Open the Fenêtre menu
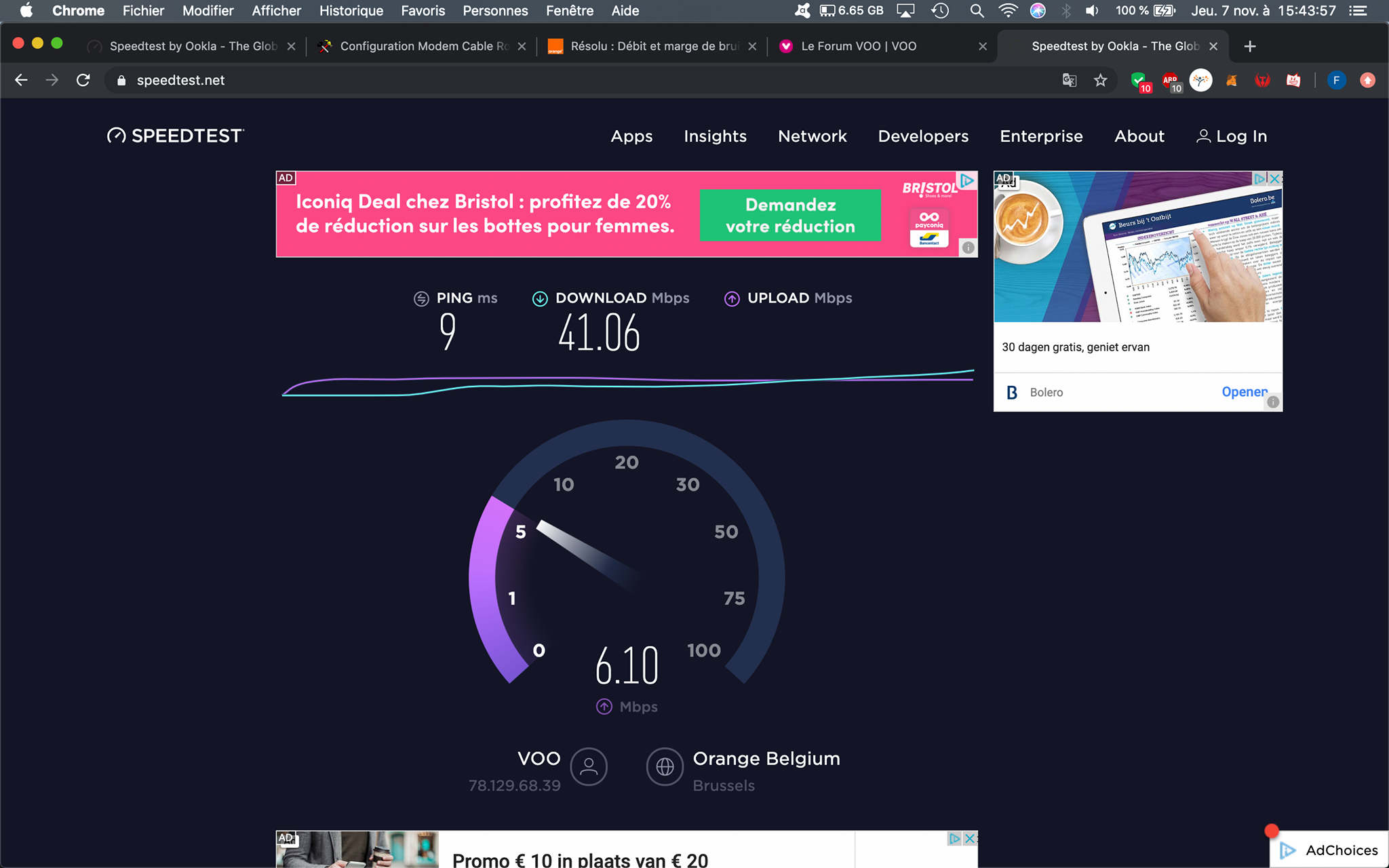Image resolution: width=1389 pixels, height=868 pixels. coord(570,10)
